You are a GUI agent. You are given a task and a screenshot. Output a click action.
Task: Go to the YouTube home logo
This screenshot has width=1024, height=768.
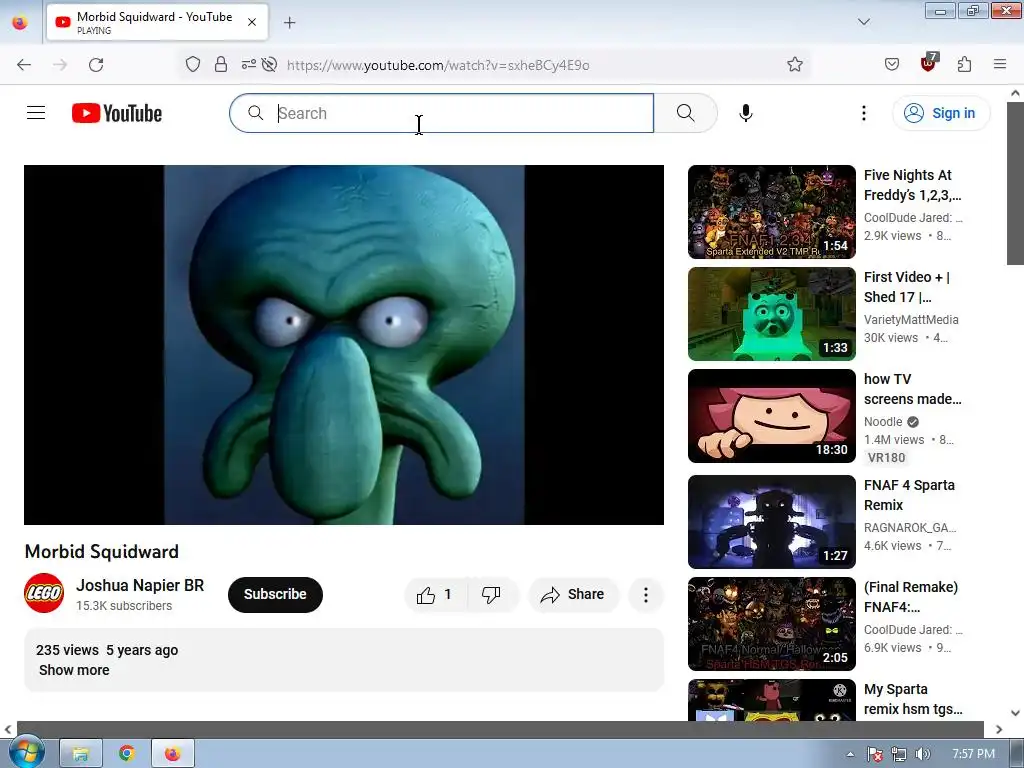(117, 113)
